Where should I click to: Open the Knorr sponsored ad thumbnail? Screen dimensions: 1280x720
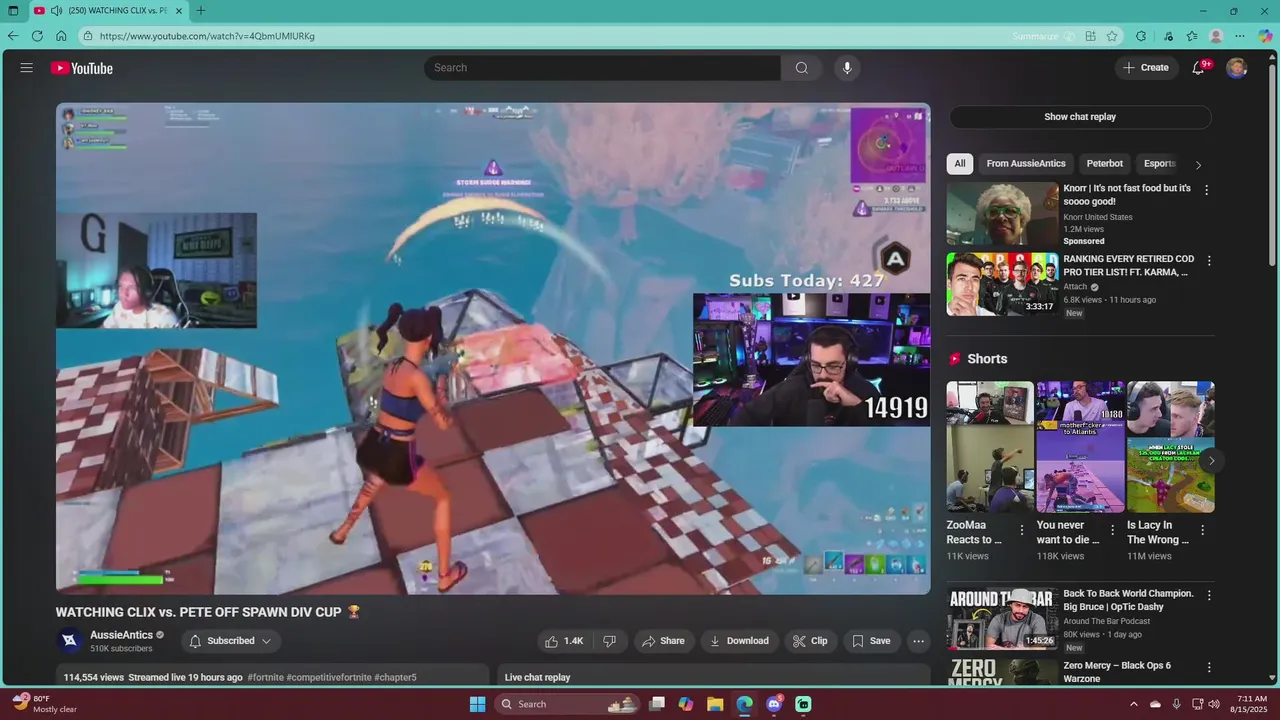1002,213
